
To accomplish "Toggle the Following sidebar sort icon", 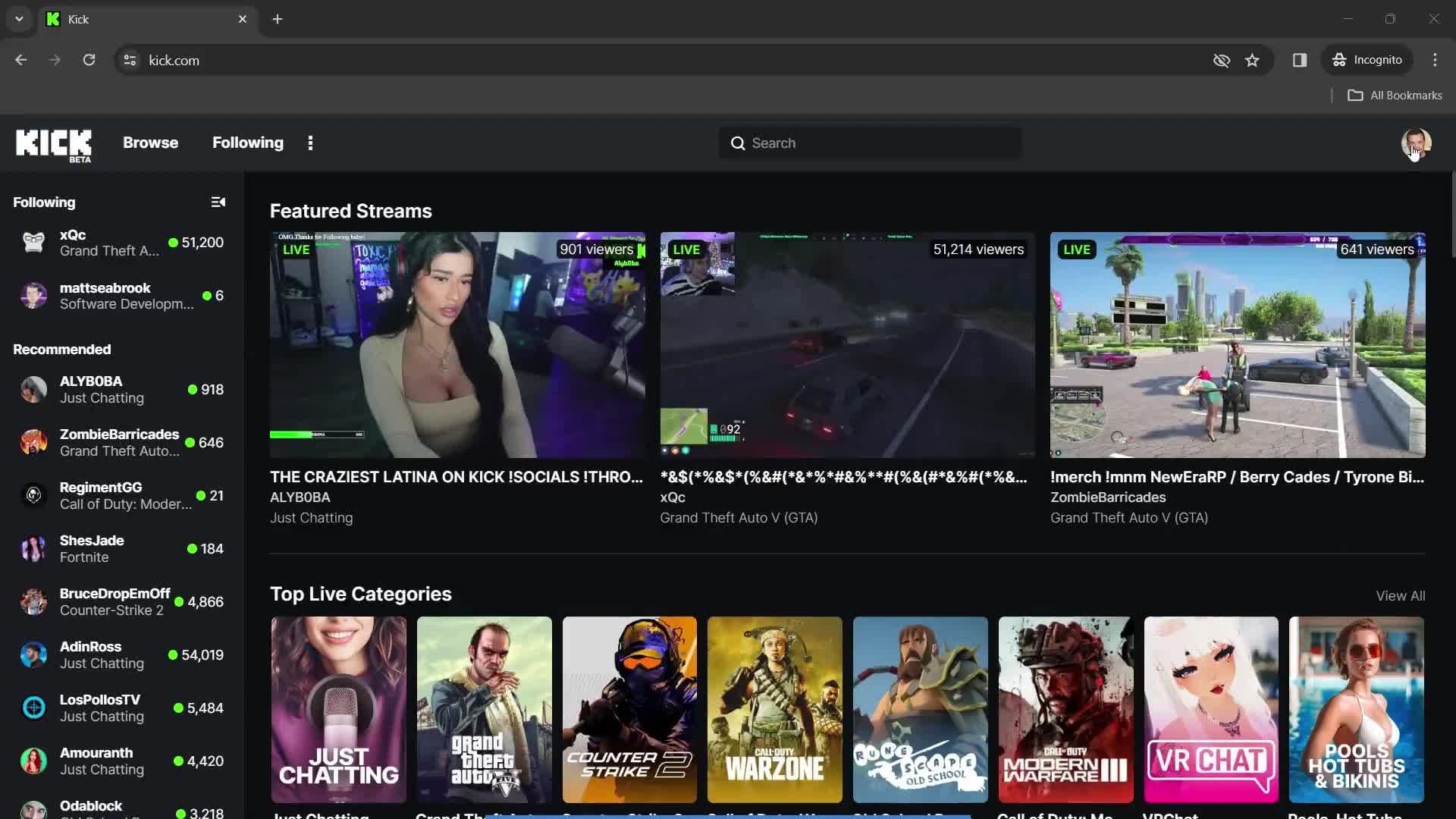I will tap(218, 202).
